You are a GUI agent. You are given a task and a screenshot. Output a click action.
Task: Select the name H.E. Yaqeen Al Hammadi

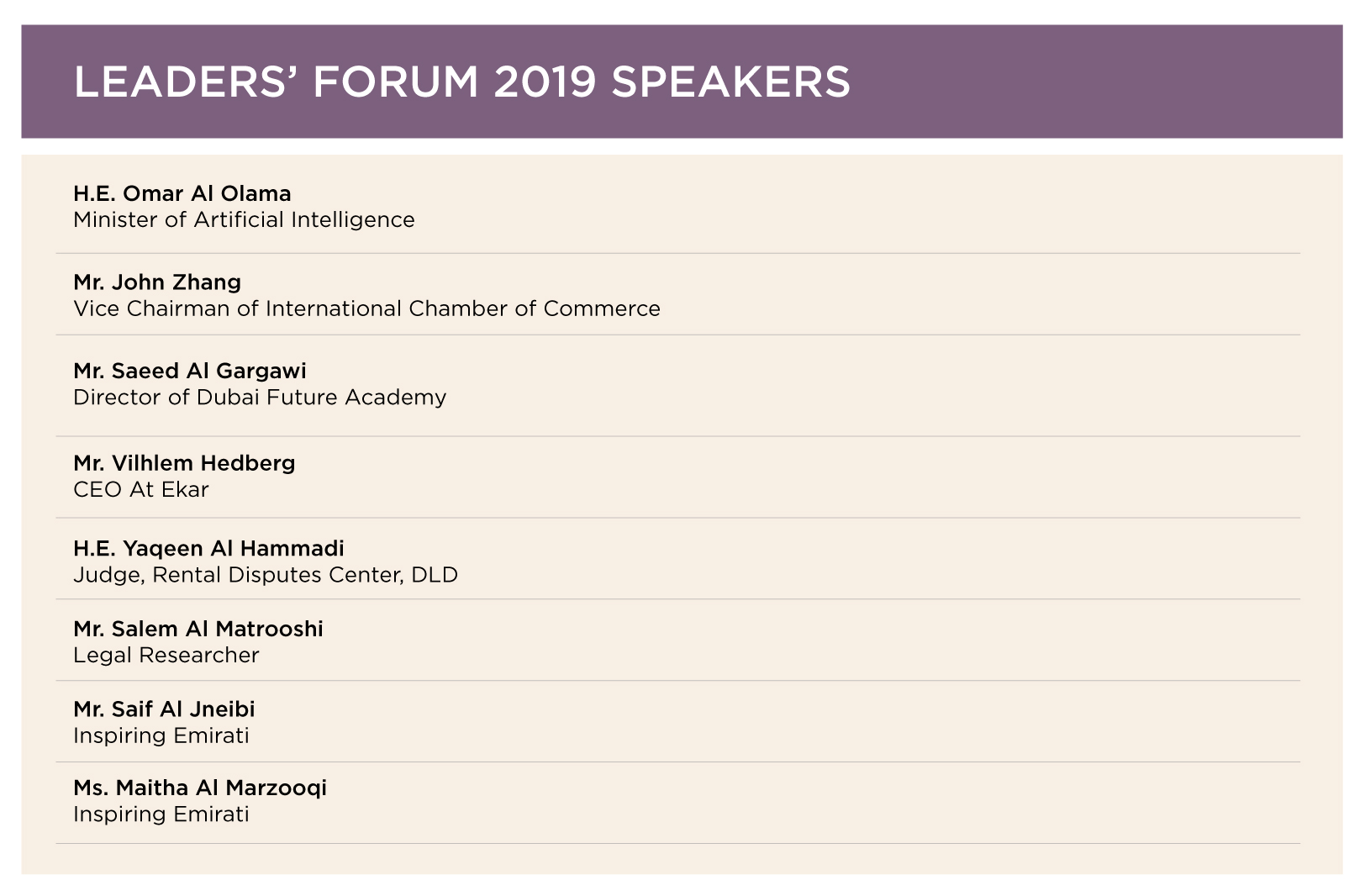pyautogui.click(x=208, y=549)
